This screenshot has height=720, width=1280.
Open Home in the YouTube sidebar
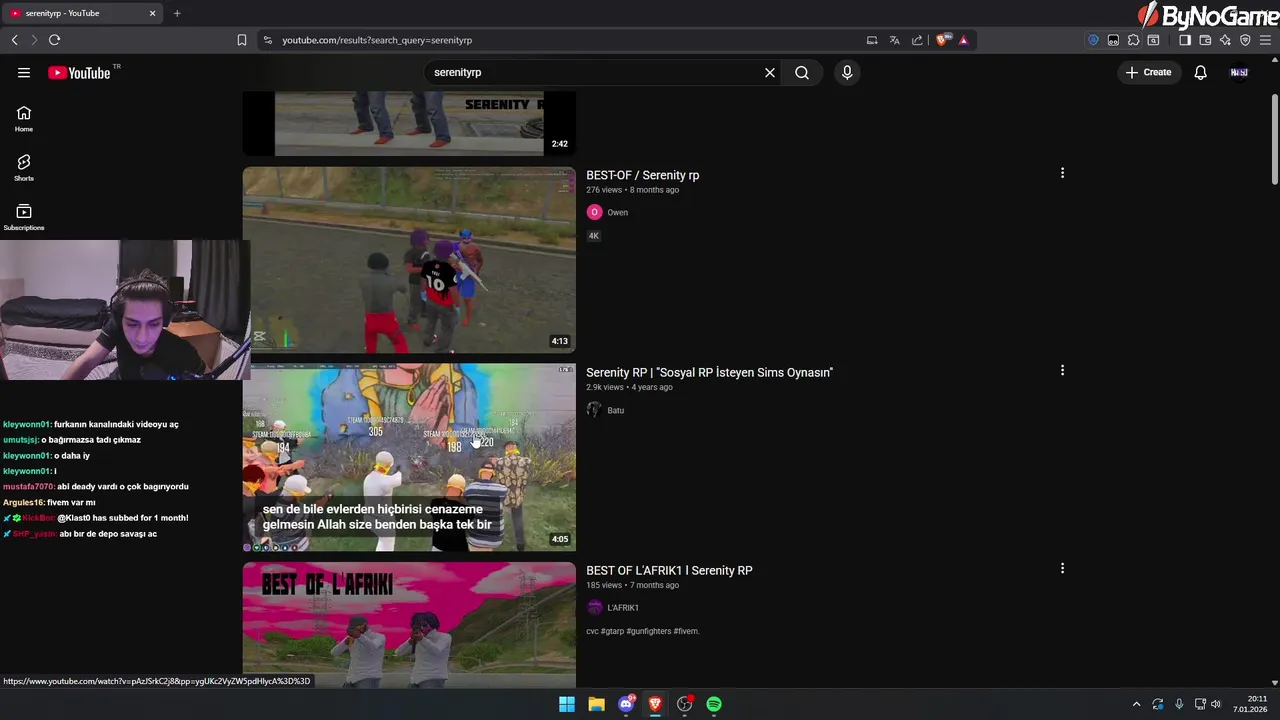(x=24, y=119)
